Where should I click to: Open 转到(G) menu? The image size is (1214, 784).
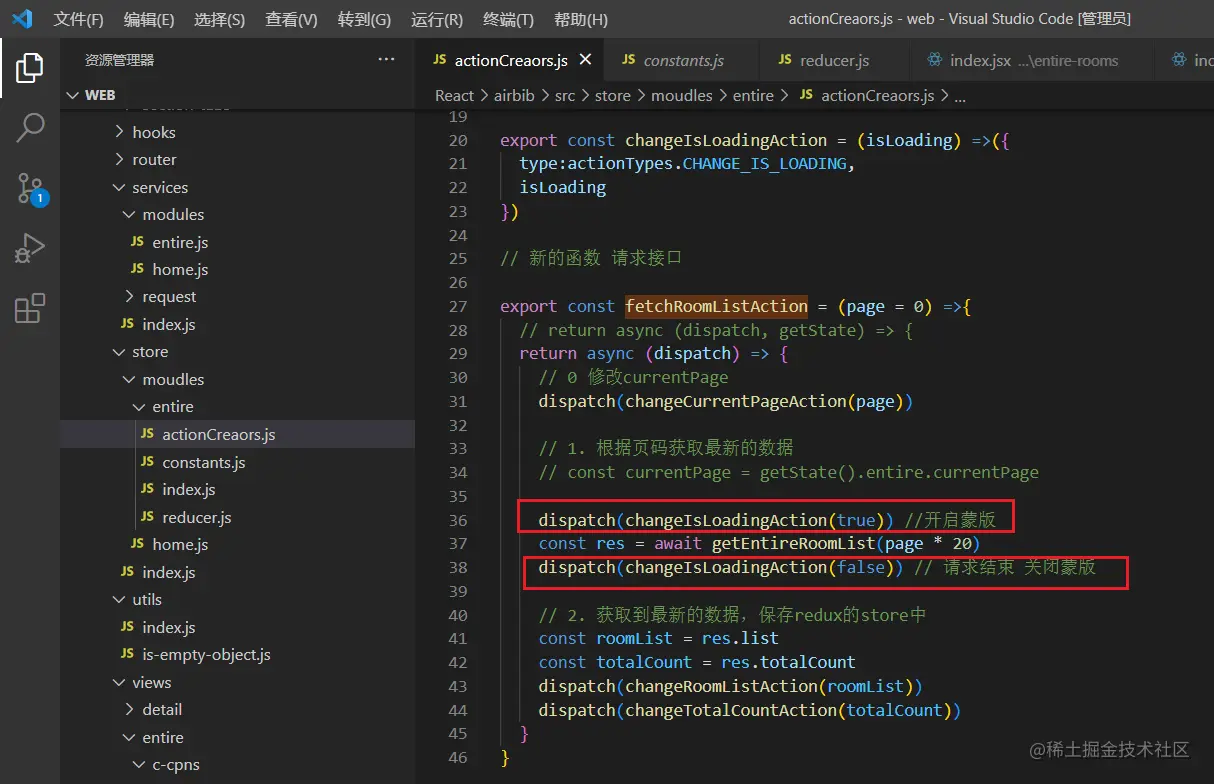(365, 19)
